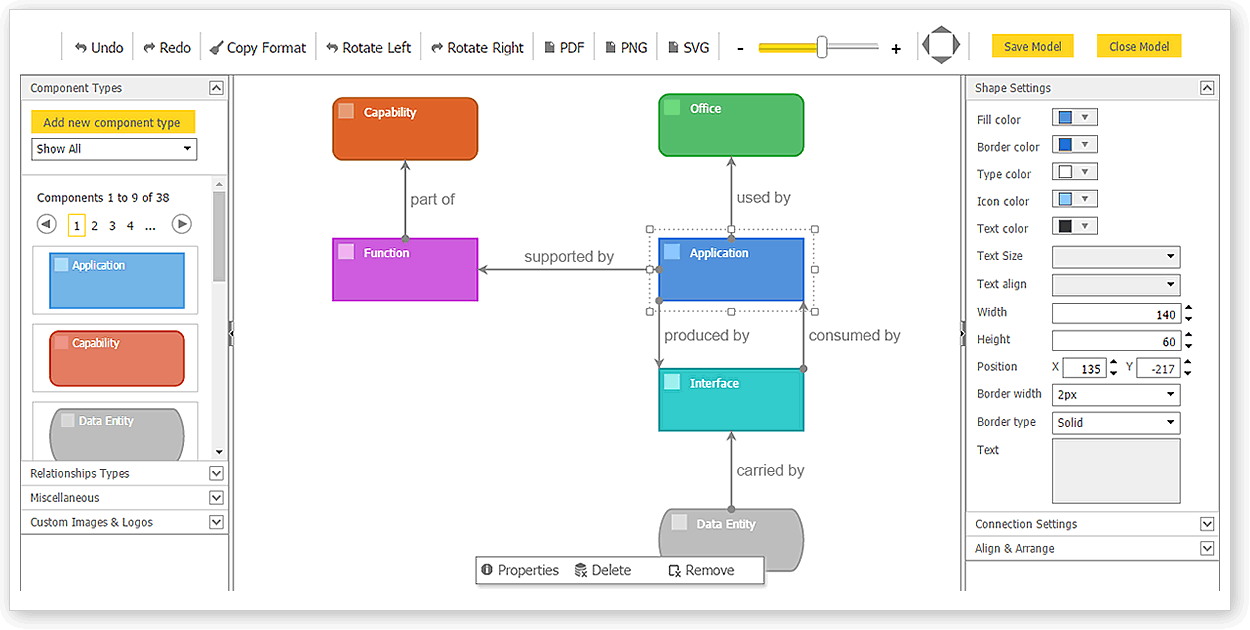Image resolution: width=1250 pixels, height=630 pixels.
Task: Choose Properties from the context menu
Action: (x=519, y=570)
